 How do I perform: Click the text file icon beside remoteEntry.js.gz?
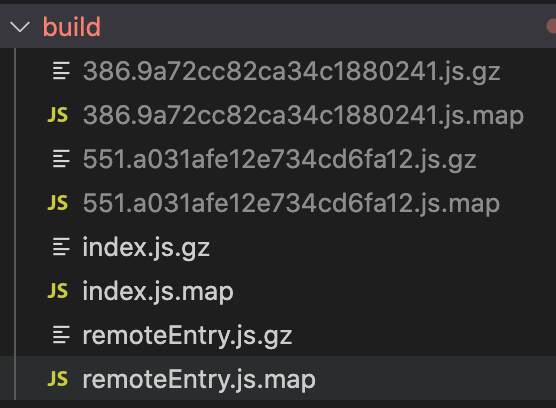click(x=61, y=335)
